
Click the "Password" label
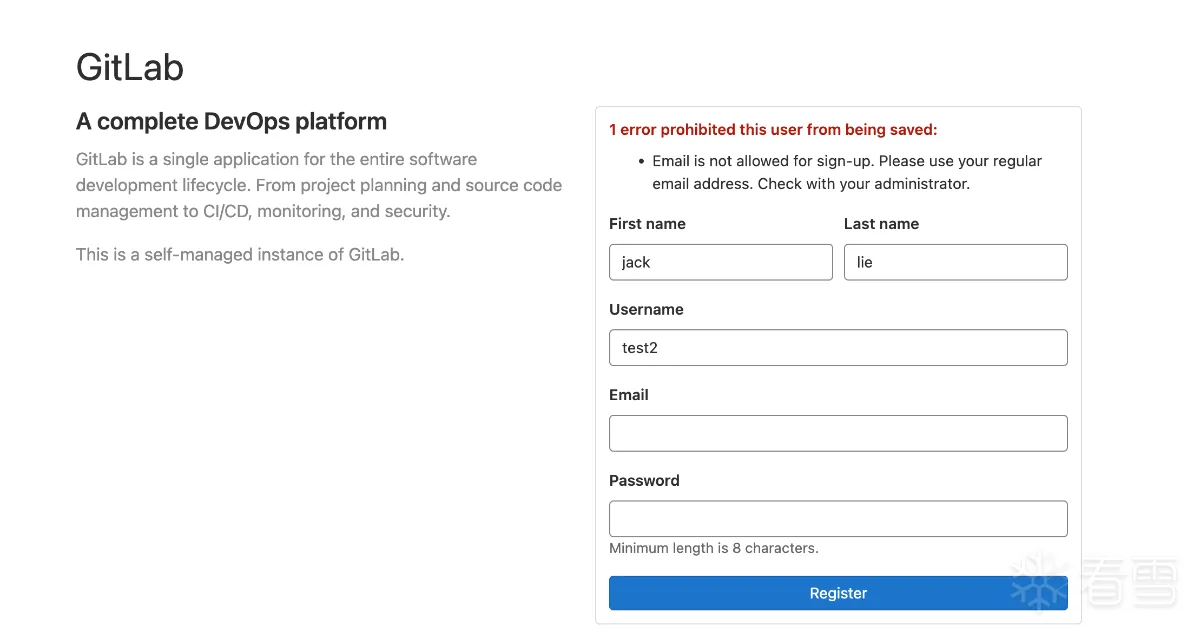[x=644, y=481]
